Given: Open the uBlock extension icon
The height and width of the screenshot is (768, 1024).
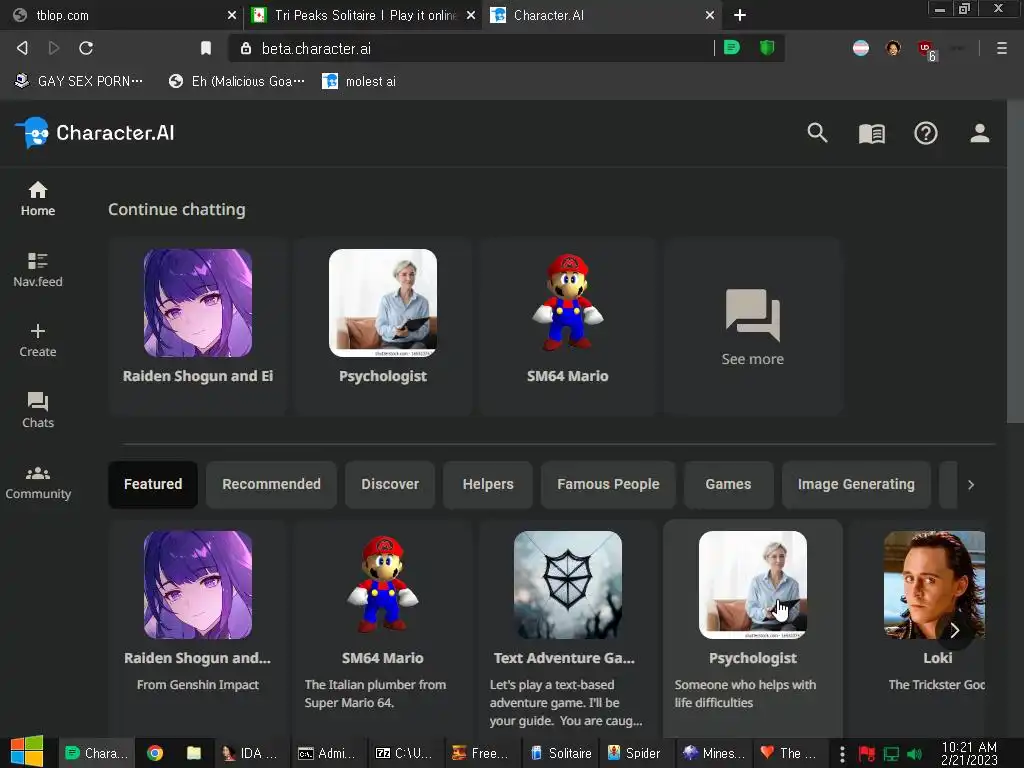Looking at the screenshot, I should [x=926, y=49].
